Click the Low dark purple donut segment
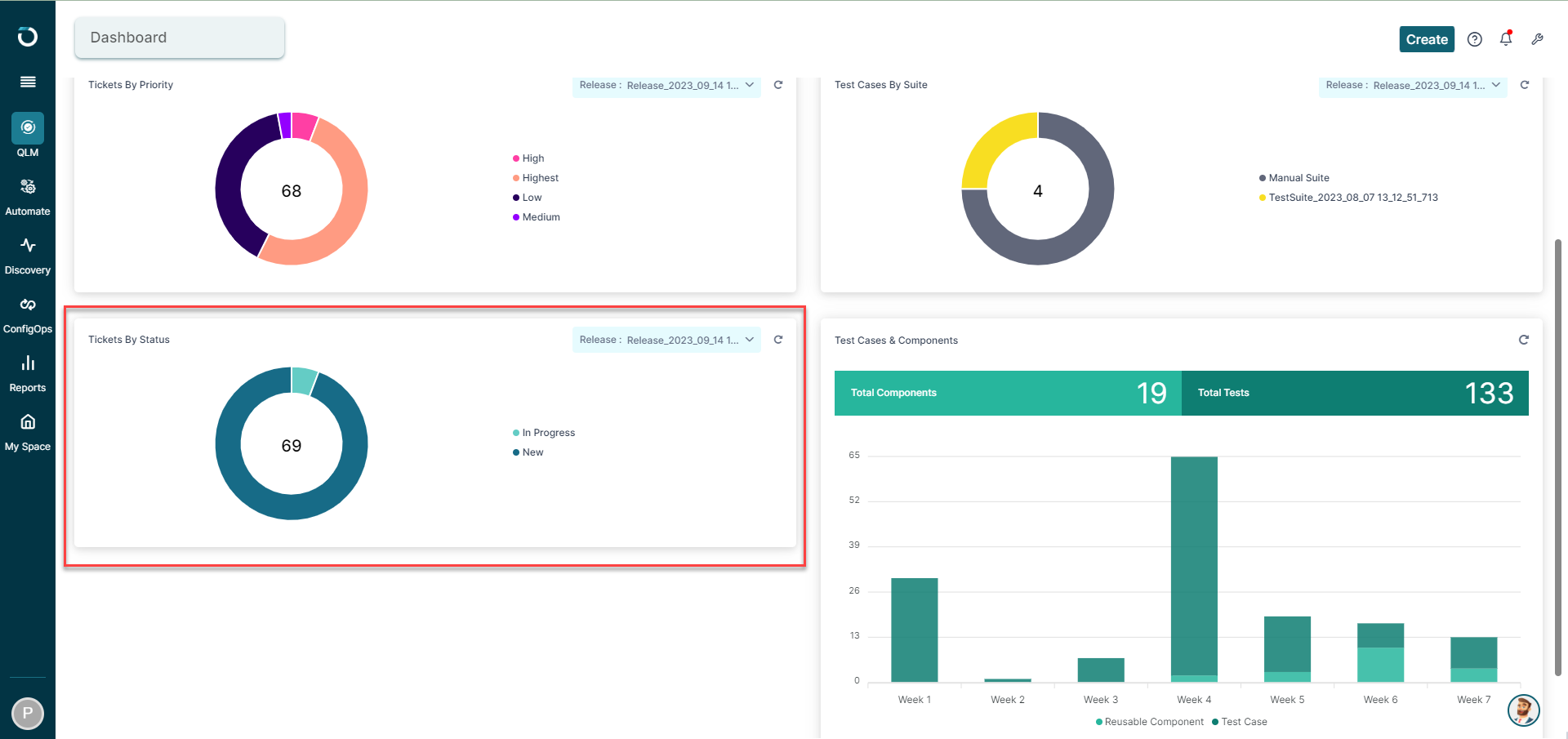 coord(230,184)
